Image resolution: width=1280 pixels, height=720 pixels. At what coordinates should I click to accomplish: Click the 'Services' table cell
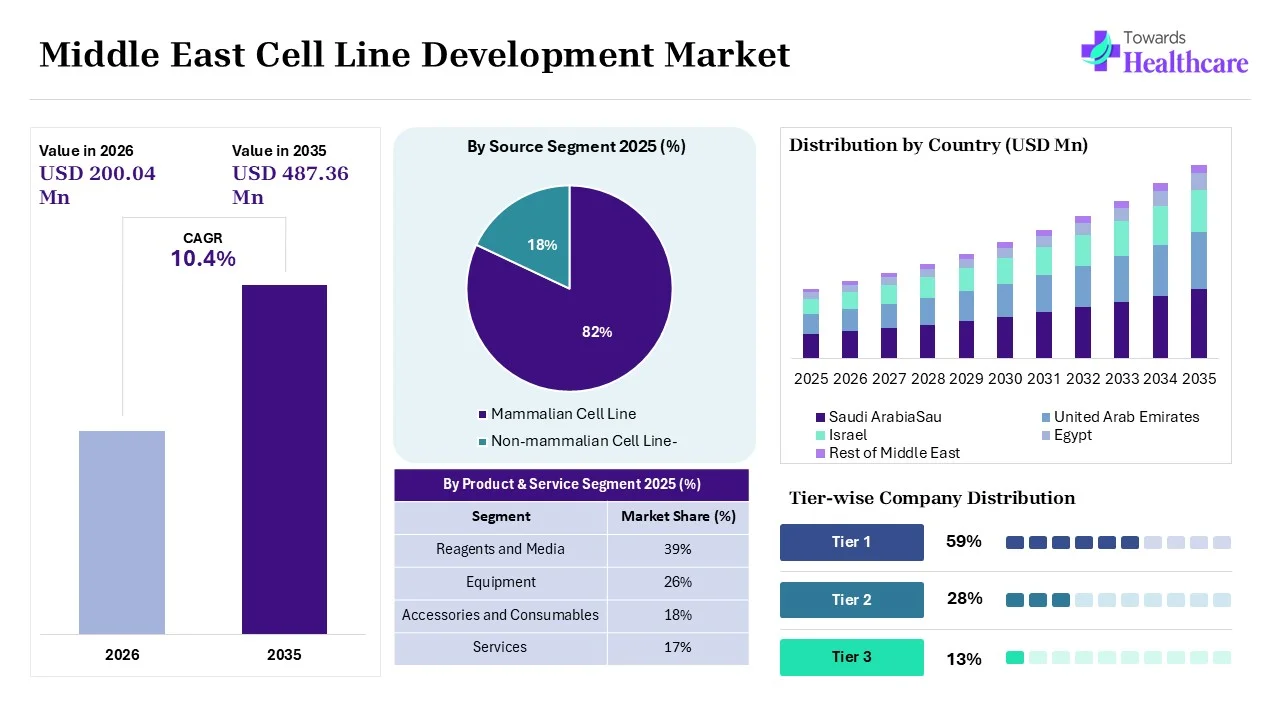pyautogui.click(x=500, y=648)
